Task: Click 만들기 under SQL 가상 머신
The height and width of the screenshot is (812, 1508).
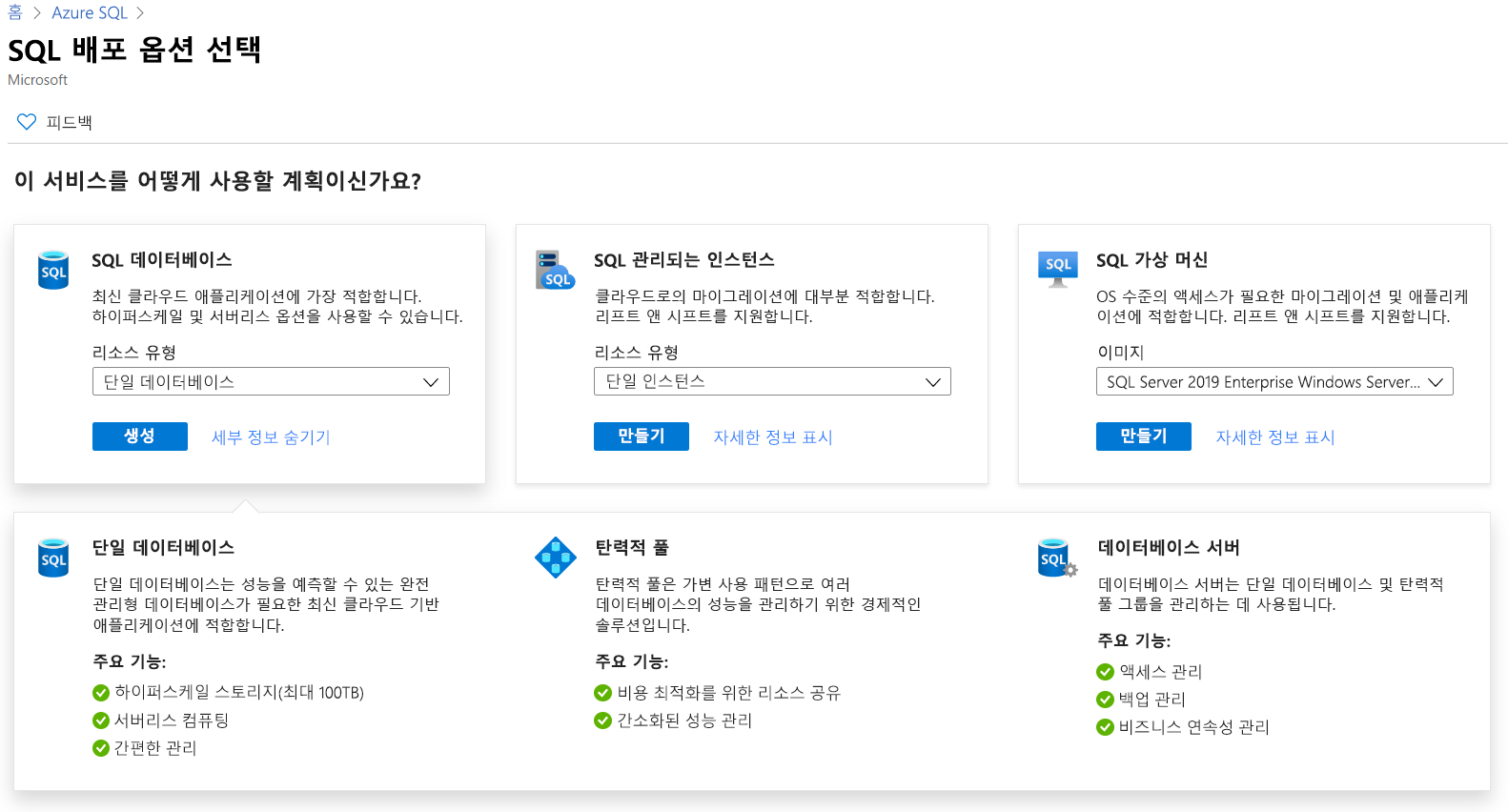Action: pyautogui.click(x=1144, y=436)
